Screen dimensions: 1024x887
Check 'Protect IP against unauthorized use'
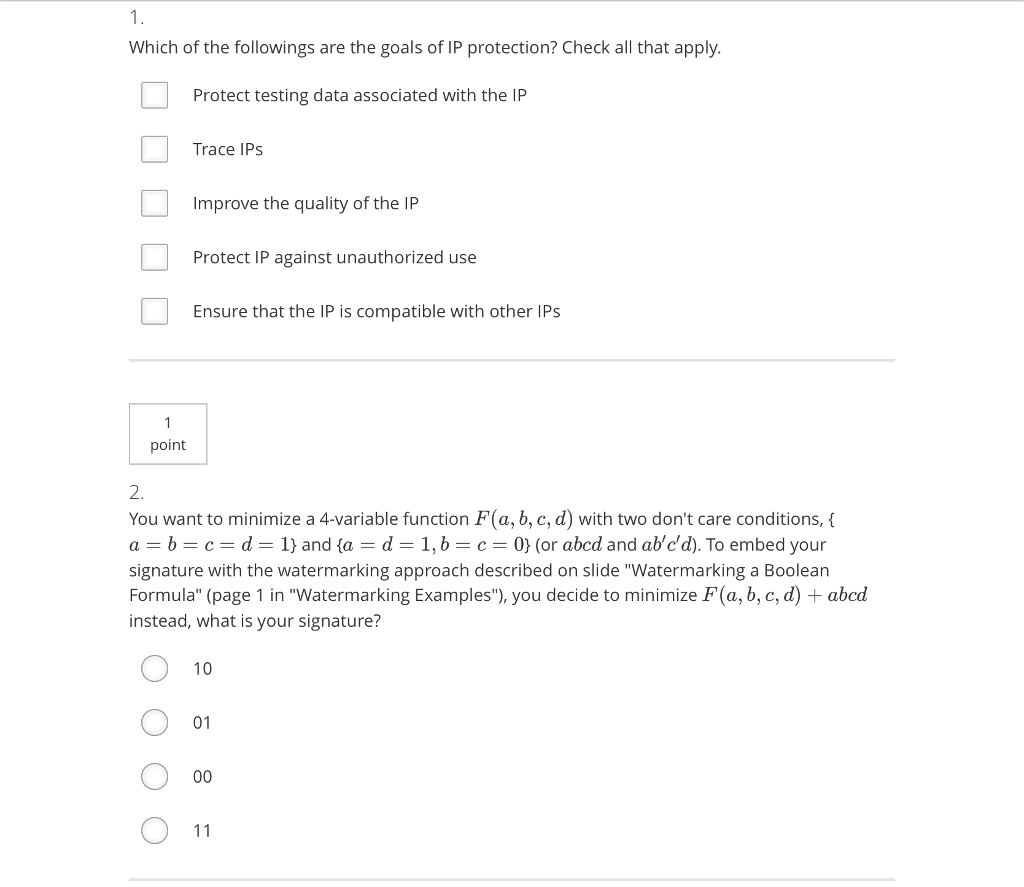(x=155, y=257)
